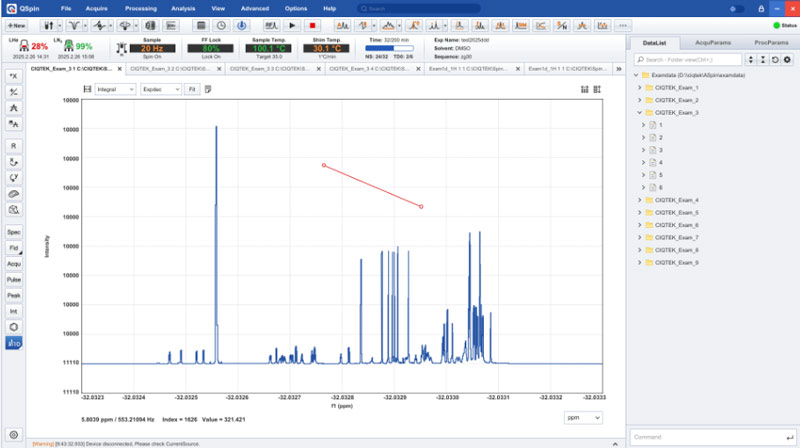Click the New button in toolbar
The height and width of the screenshot is (448, 800).
tap(16, 24)
